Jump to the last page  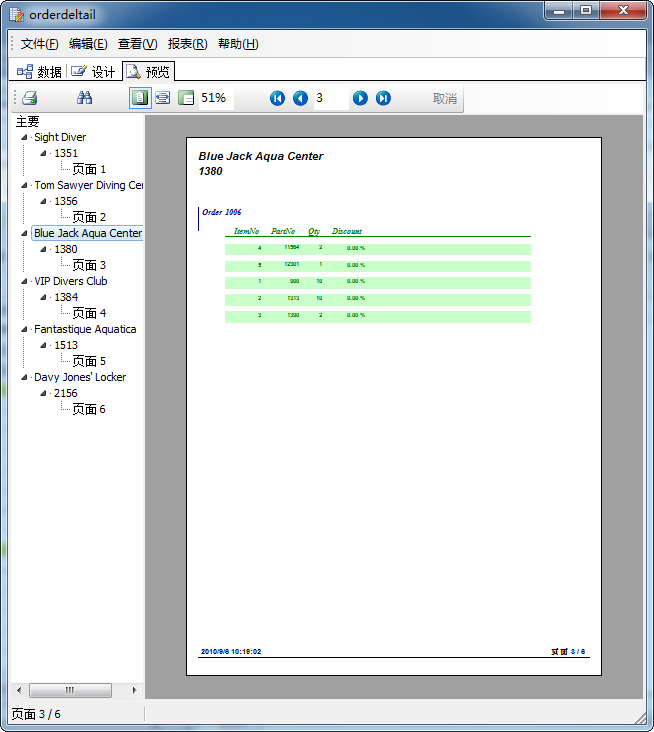click(x=383, y=98)
